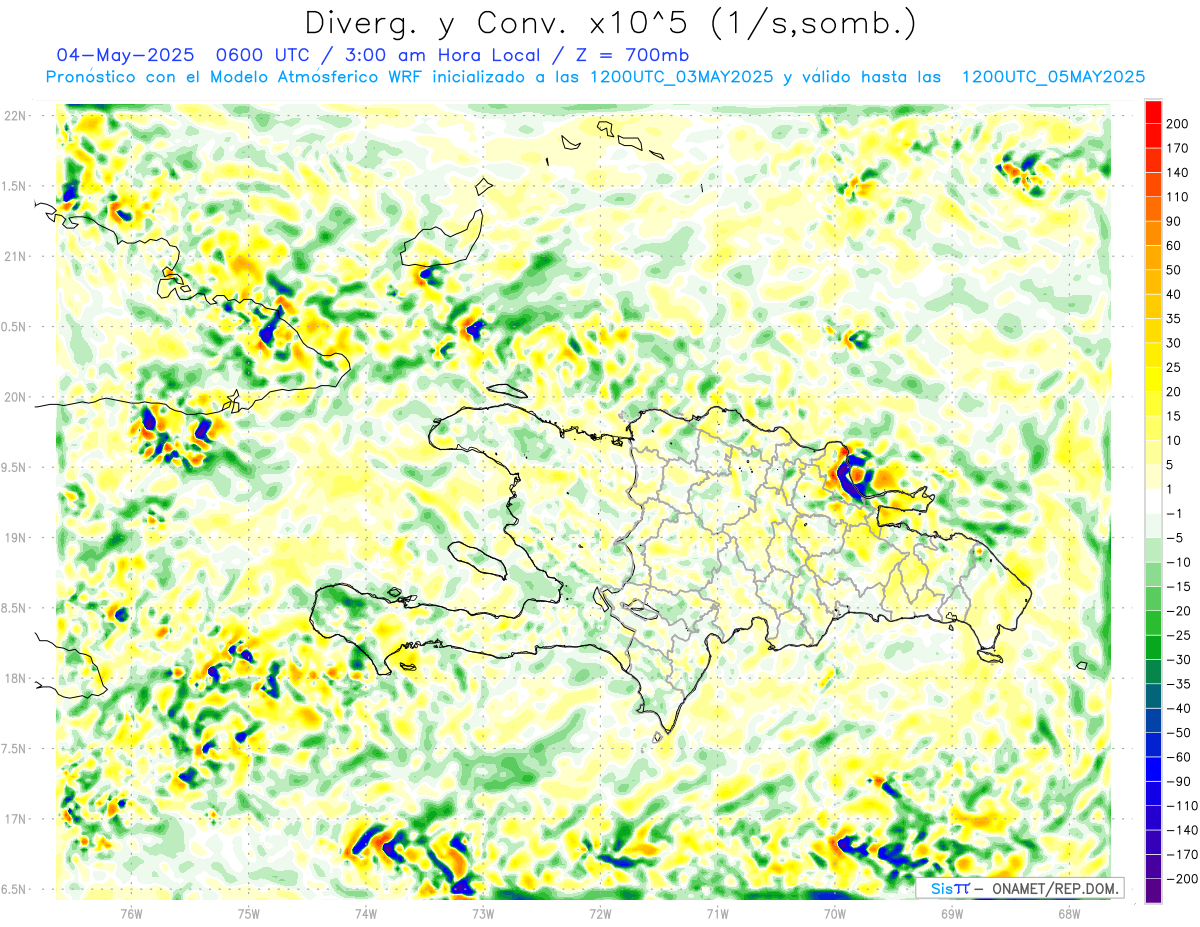The height and width of the screenshot is (927, 1200).
Task: Click the "ONAMET/REP.DOM." credit label
Action: pyautogui.click(x=1055, y=888)
